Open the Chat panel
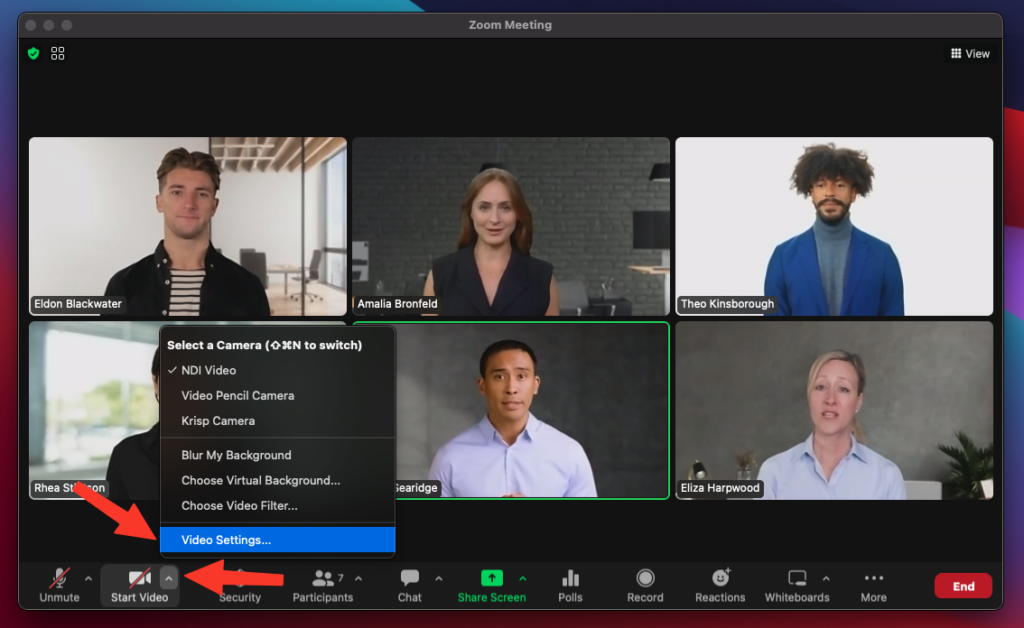1024x628 pixels. (x=409, y=585)
